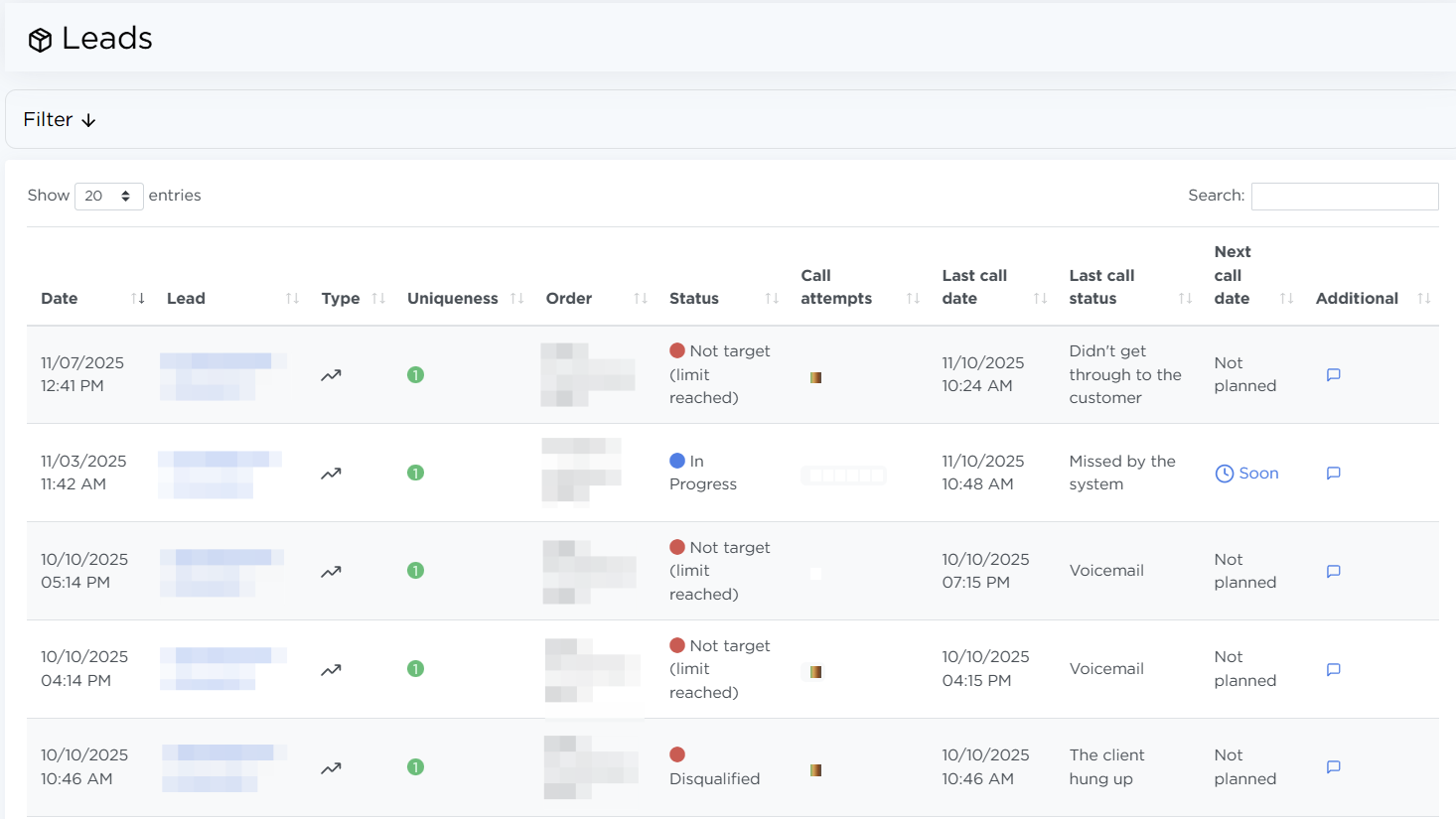Click trend type icon for 10/10/2025 10:46 AM lead

point(331,767)
